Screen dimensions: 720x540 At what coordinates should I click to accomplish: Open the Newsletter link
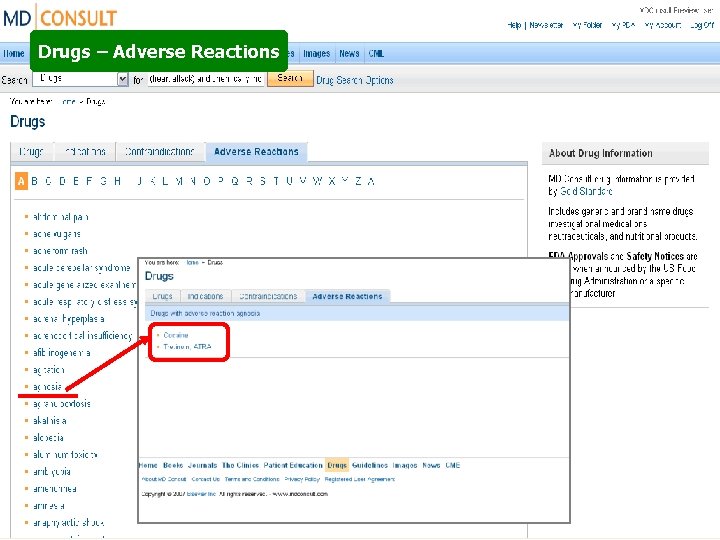pos(546,25)
